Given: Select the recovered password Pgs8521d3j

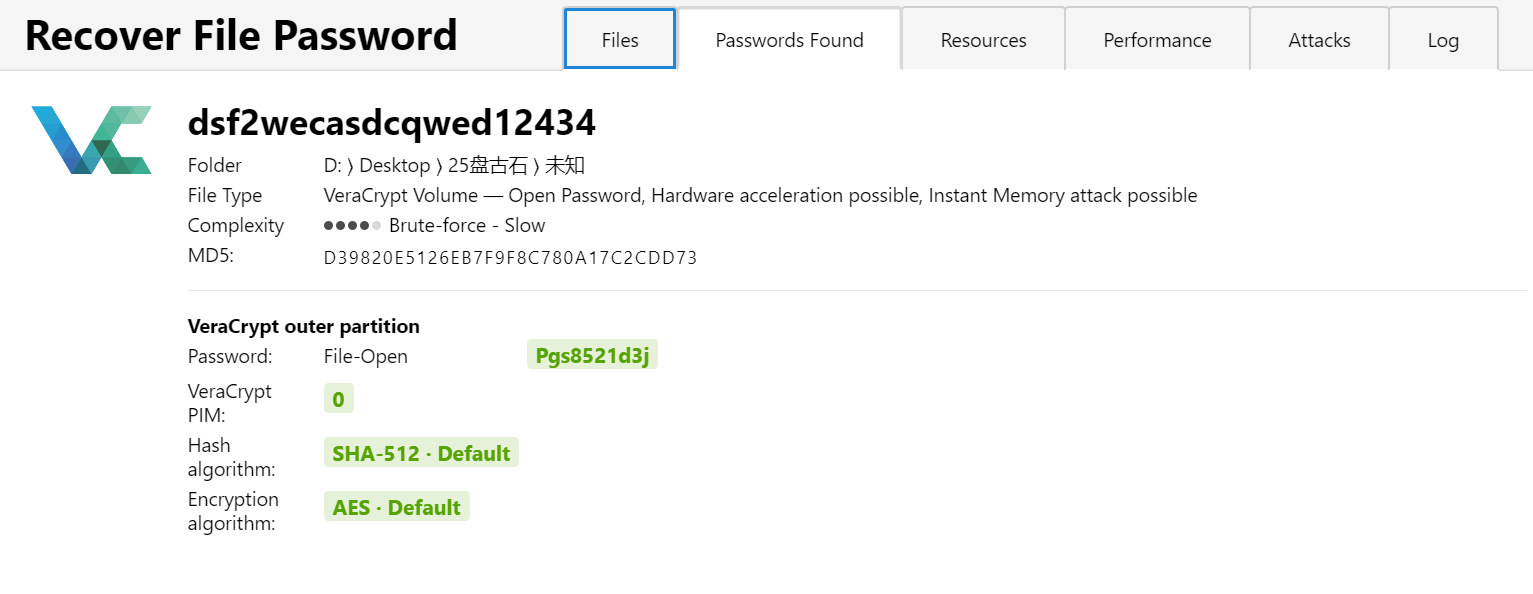Looking at the screenshot, I should (592, 355).
